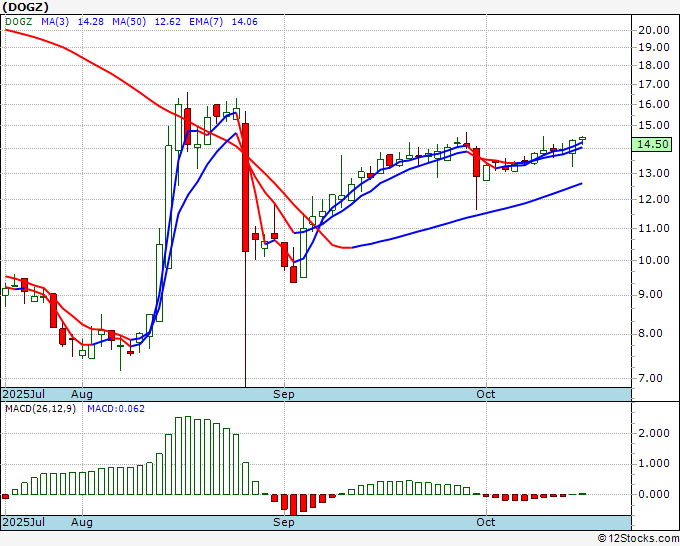Click the 15.00 price axis label

654,125
